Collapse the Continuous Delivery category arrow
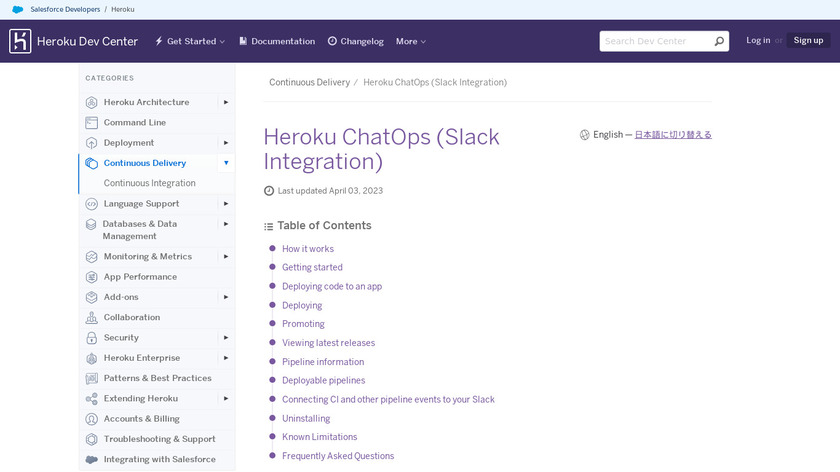Image resolution: width=840 pixels, height=472 pixels. [x=226, y=163]
